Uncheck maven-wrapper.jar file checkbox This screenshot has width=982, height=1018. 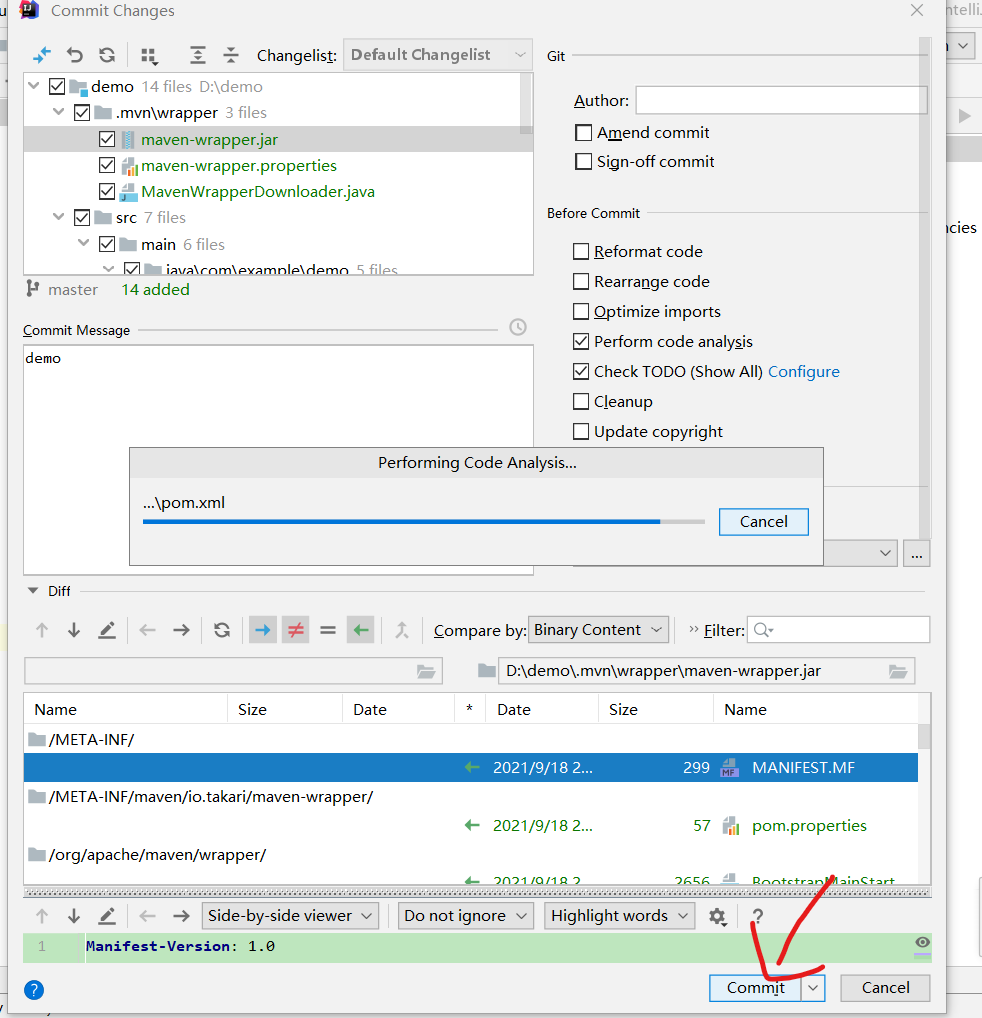[x=107, y=140]
